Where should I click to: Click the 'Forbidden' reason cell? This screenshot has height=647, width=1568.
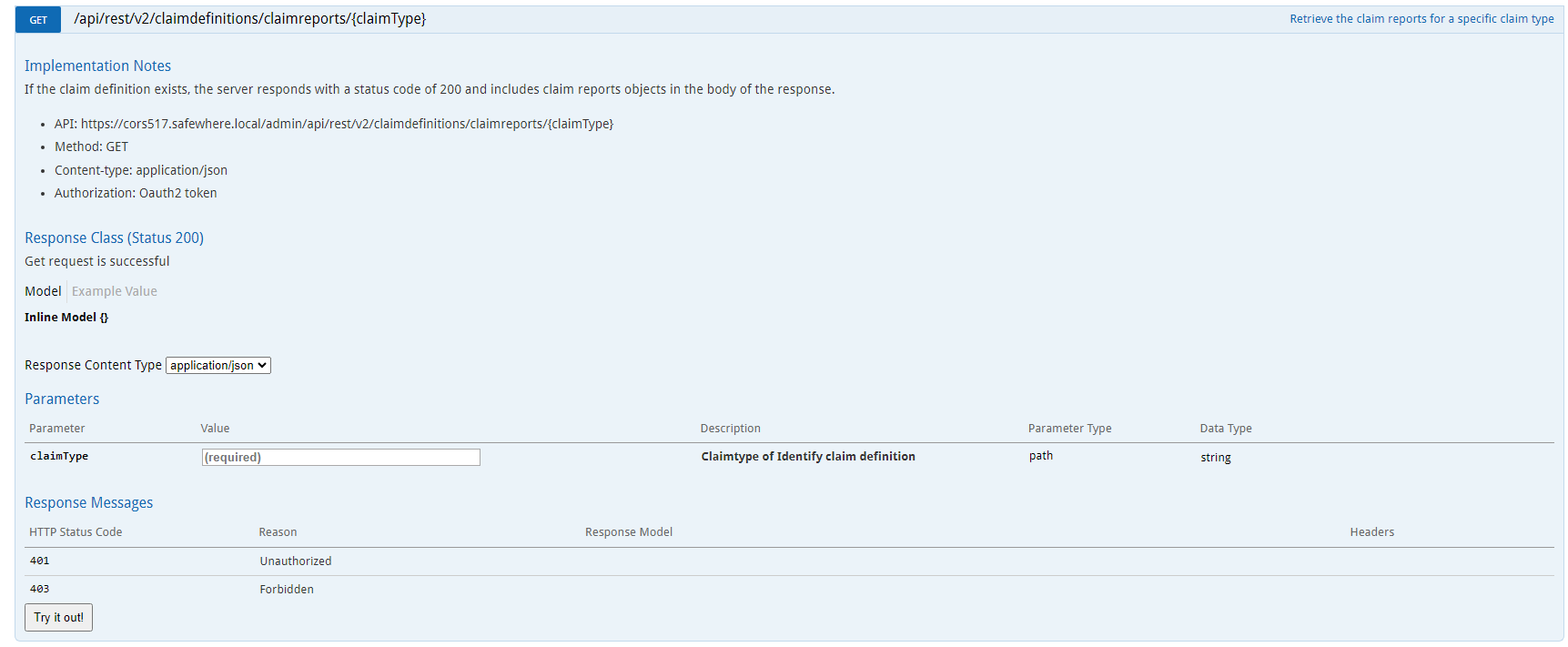tap(287, 590)
